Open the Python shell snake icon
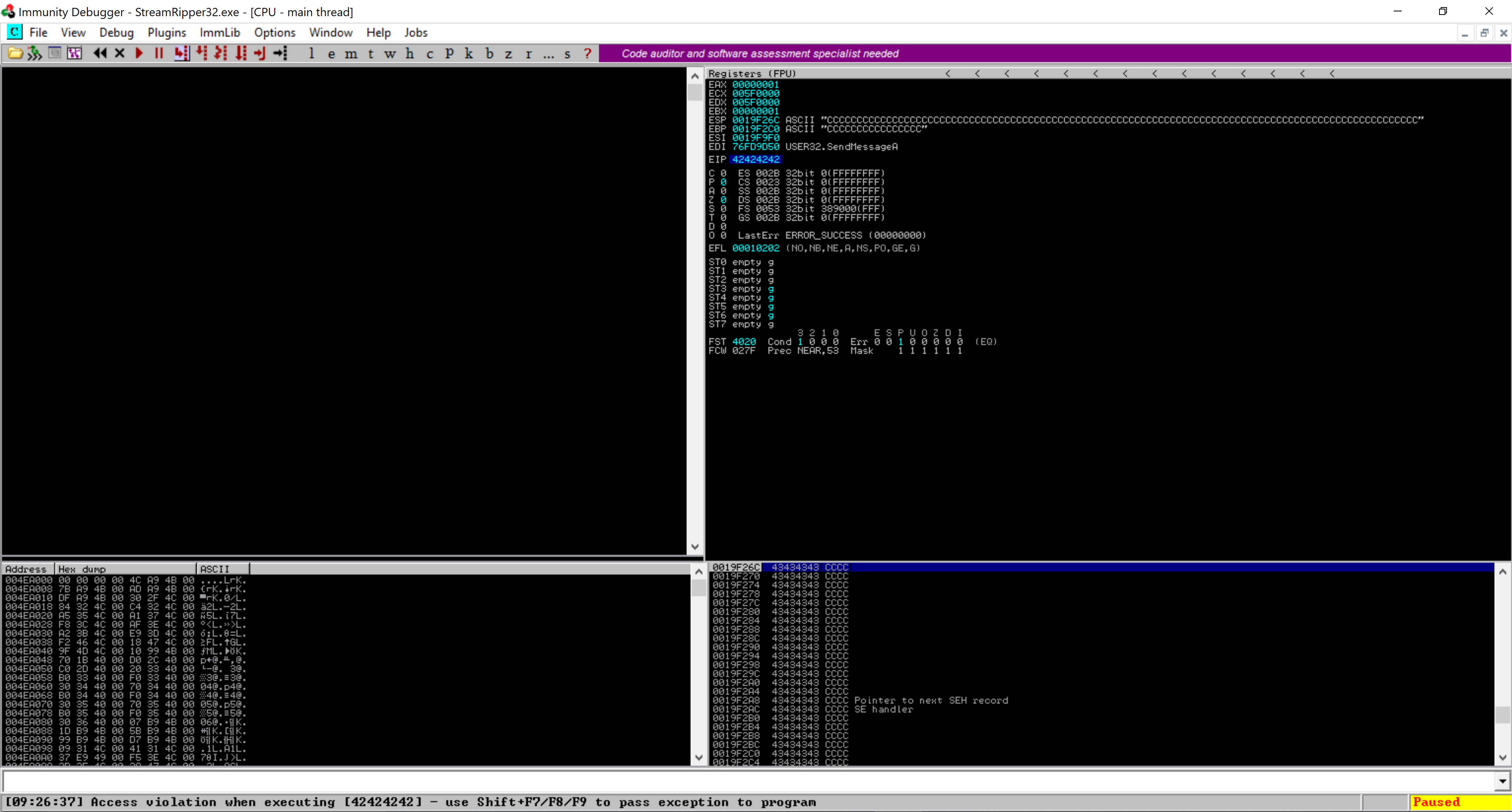 (x=35, y=54)
